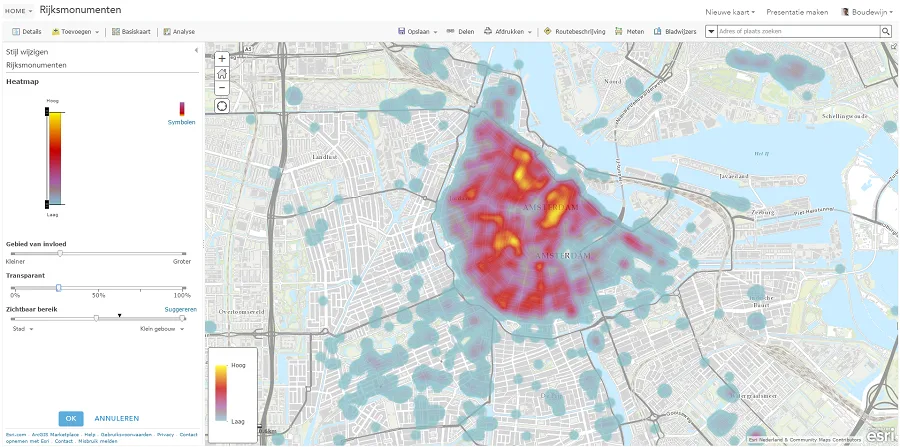Open Routebeschrijving directions
Image resolution: width=900 pixels, height=447 pixels.
point(575,32)
